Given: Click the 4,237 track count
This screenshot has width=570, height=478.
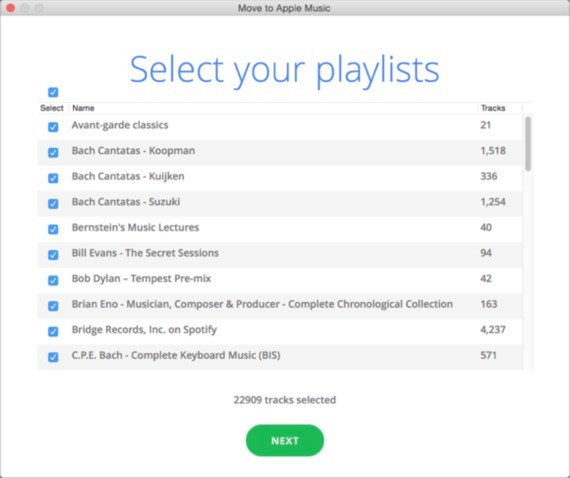Looking at the screenshot, I should coord(493,330).
